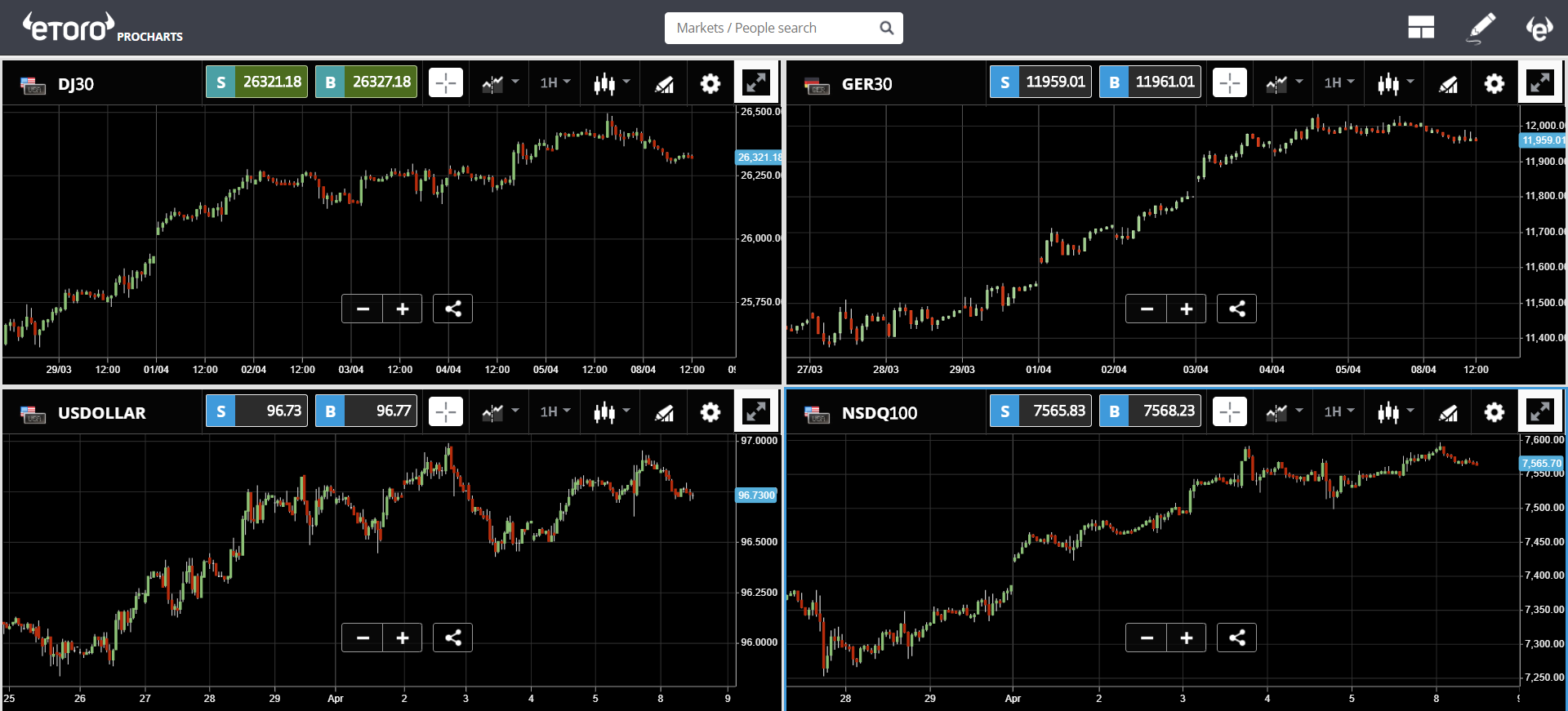The image size is (1568, 711).
Task: Open the eToro ProCharts home logo
Action: [x=102, y=28]
